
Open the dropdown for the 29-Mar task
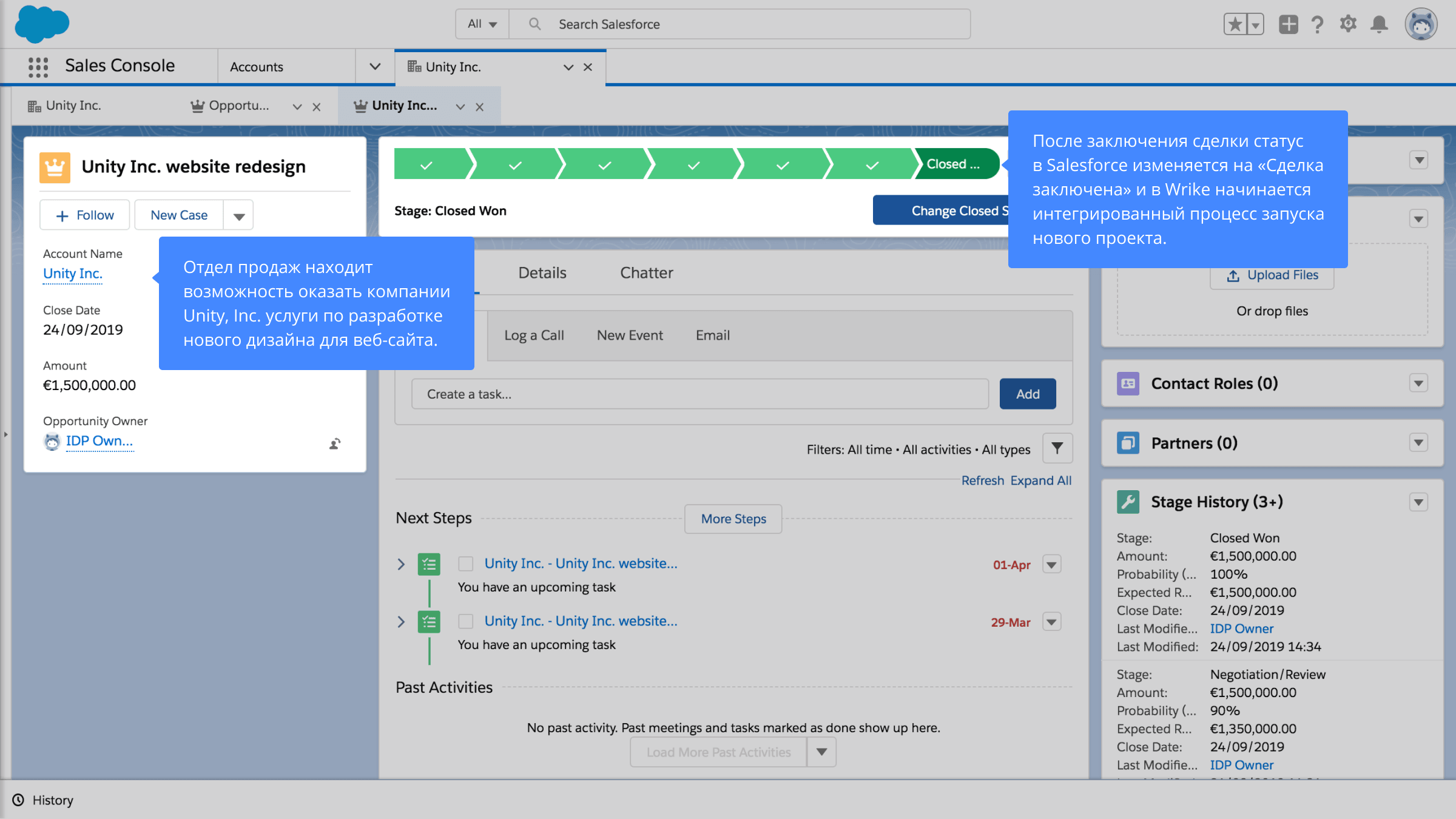[1051, 622]
